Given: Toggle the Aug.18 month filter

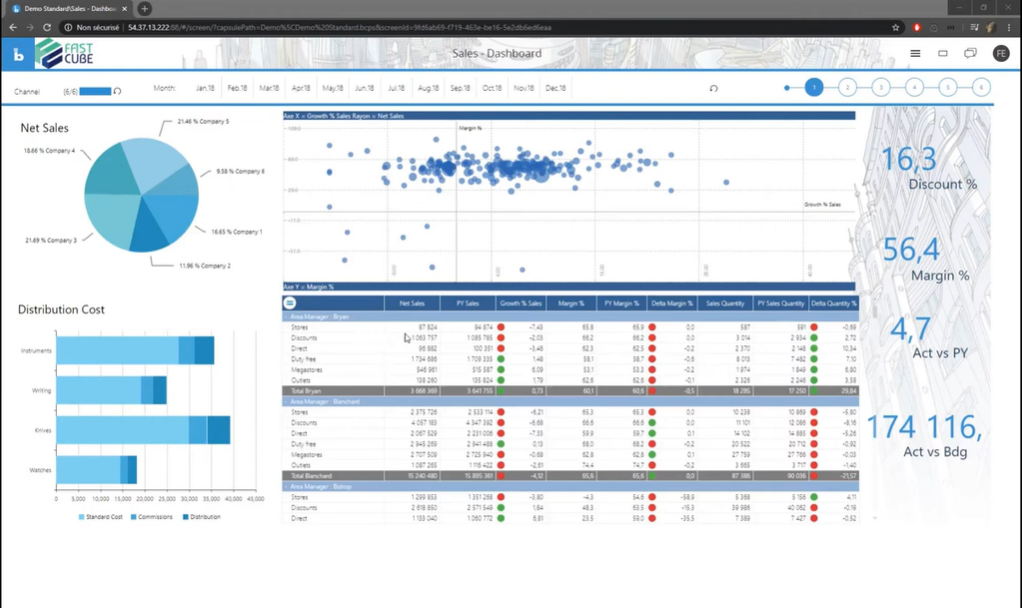Looking at the screenshot, I should click(430, 88).
